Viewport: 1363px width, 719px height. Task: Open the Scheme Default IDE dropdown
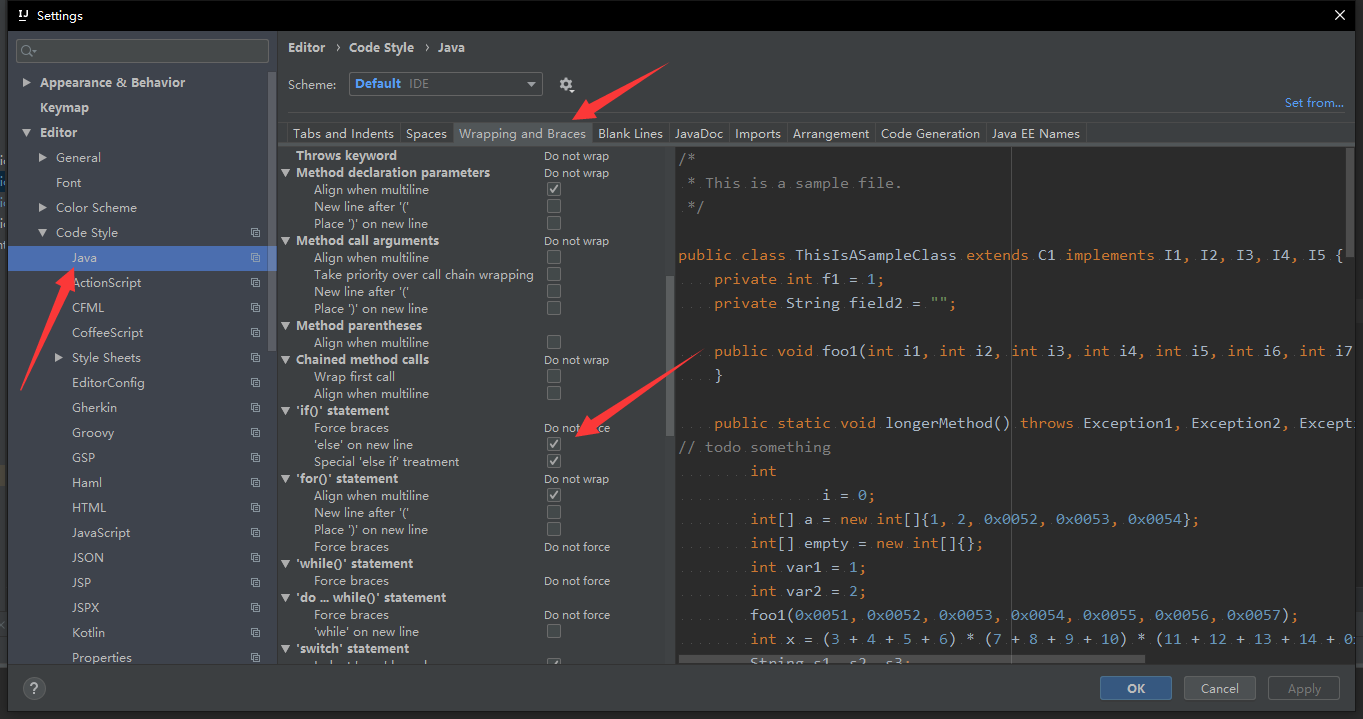[446, 84]
